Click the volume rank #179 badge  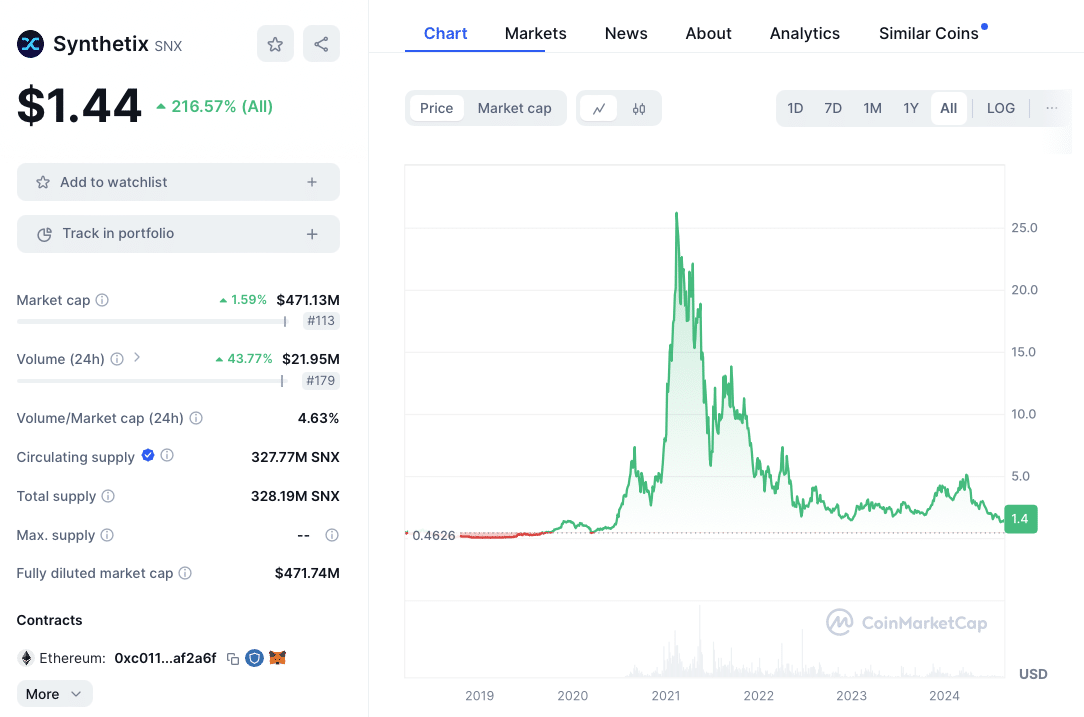321,380
